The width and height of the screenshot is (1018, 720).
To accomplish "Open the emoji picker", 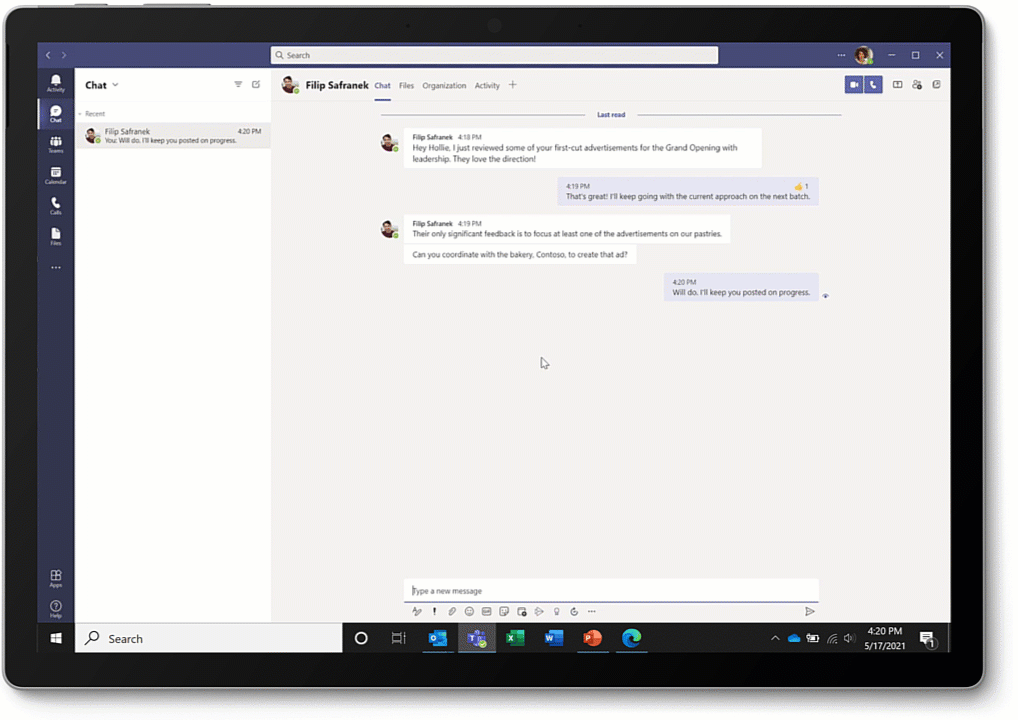I will (x=469, y=611).
